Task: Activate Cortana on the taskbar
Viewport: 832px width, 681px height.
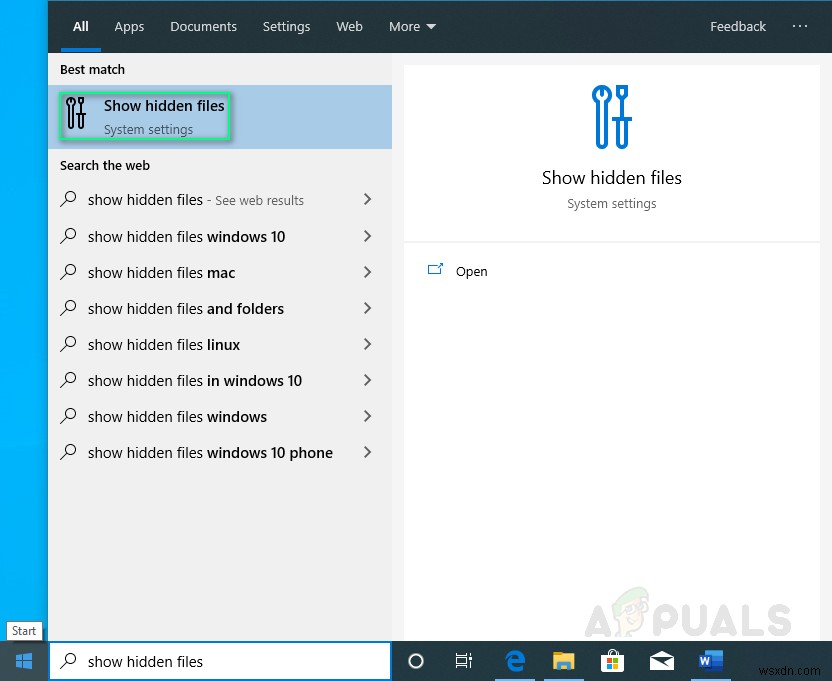Action: pyautogui.click(x=416, y=661)
